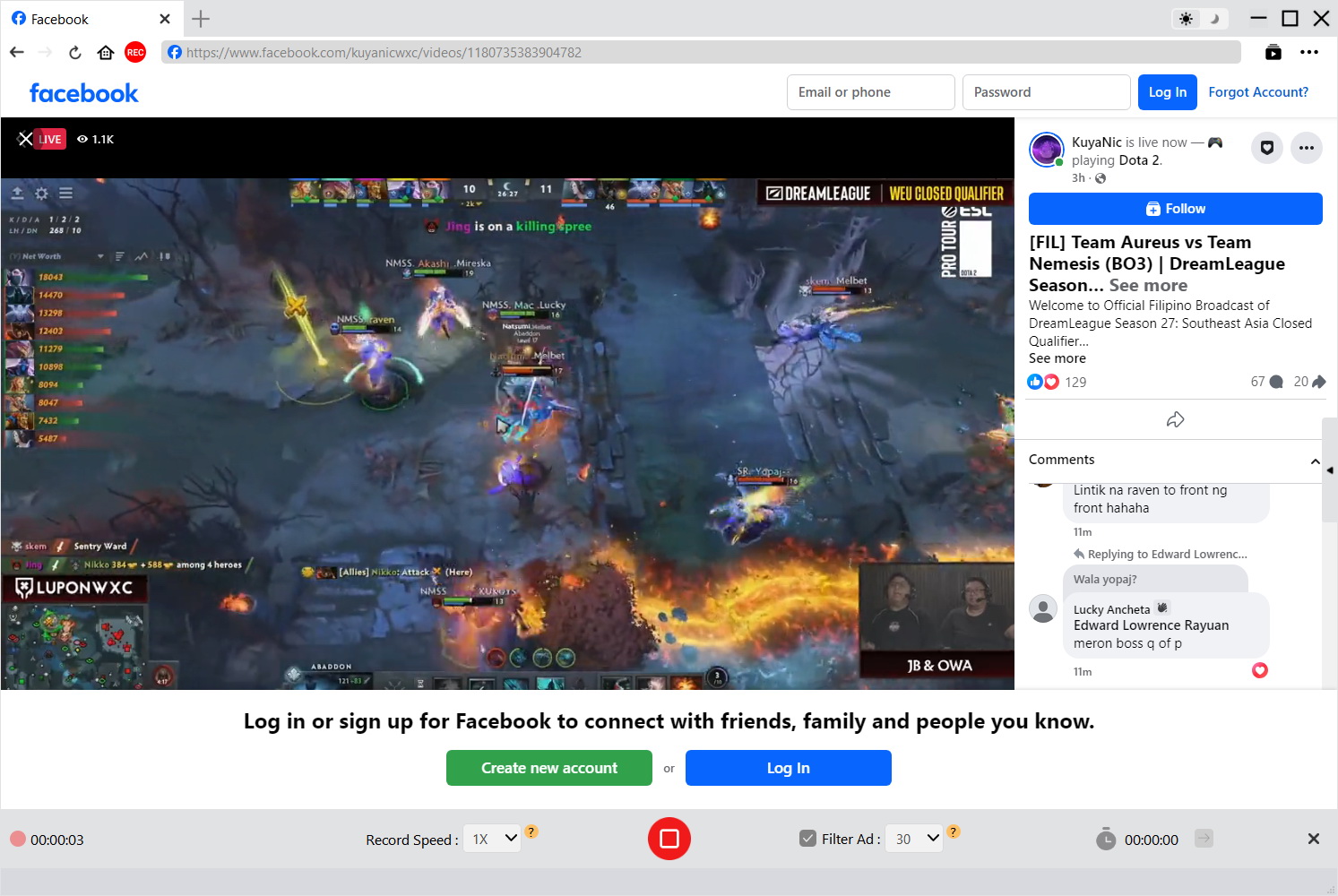
Task: Open the Record Speed help icon
Action: pos(531,831)
